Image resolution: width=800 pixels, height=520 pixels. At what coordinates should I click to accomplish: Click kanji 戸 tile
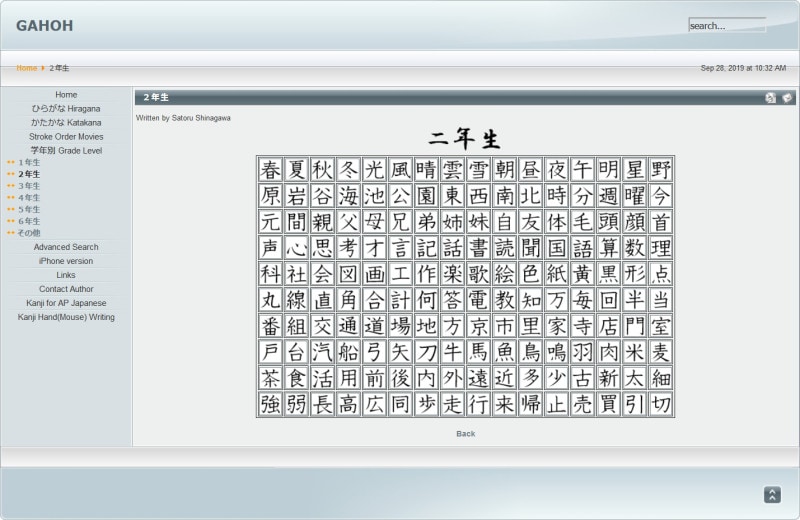[270, 352]
